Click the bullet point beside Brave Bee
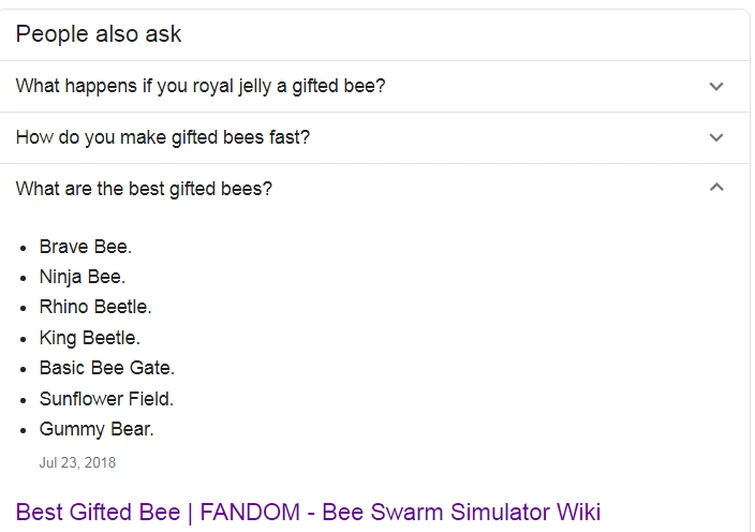The image size is (755, 532). coord(23,247)
